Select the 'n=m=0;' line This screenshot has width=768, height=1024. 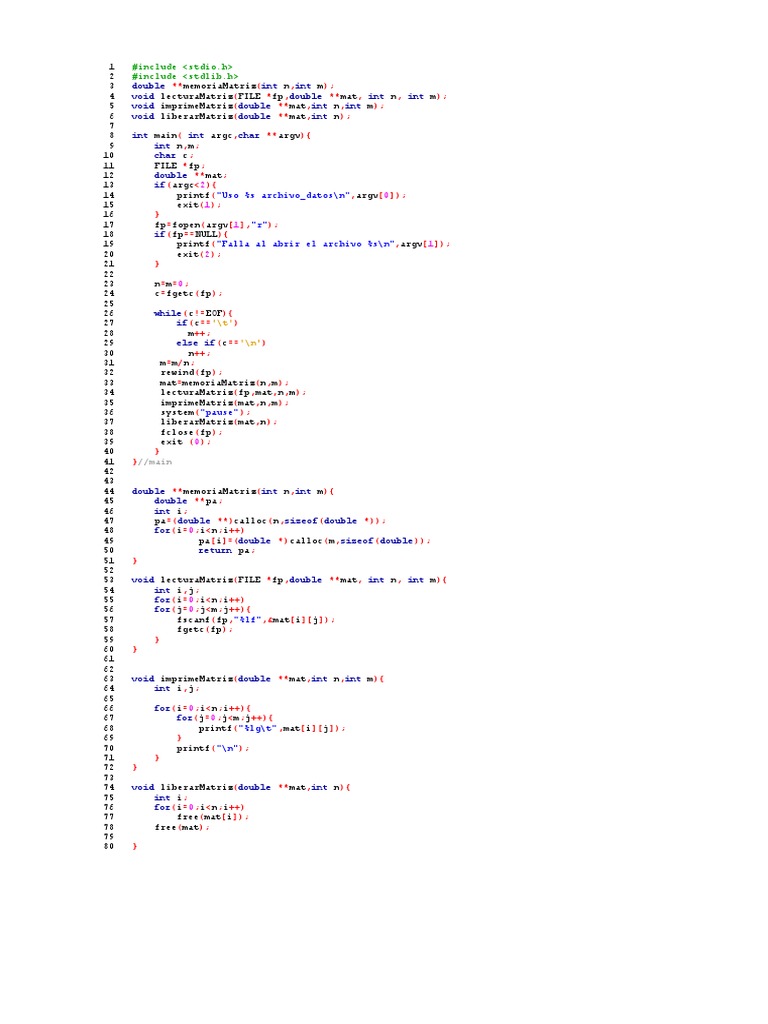[x=171, y=284]
